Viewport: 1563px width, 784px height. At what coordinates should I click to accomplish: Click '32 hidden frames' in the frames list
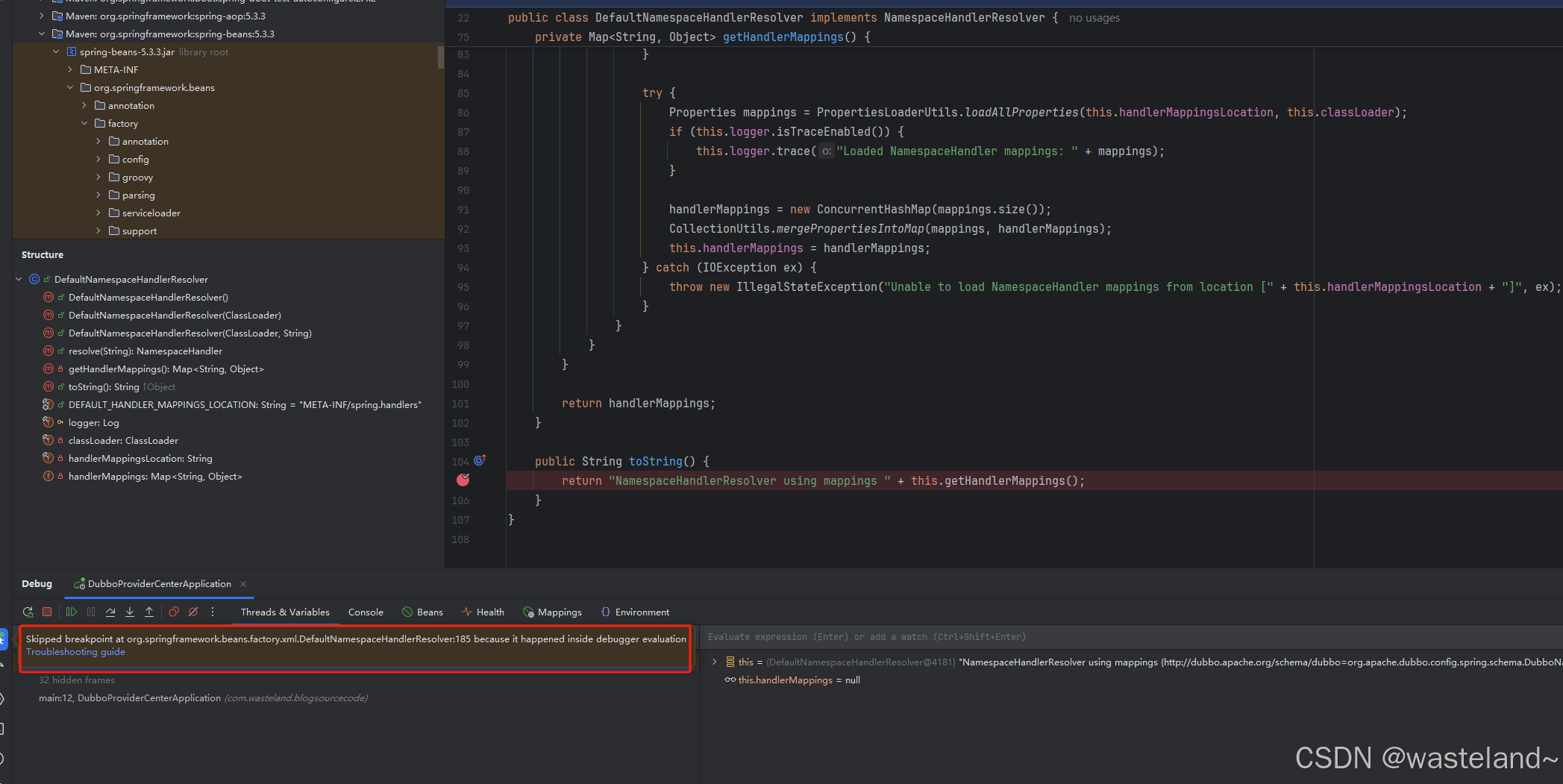(x=76, y=680)
